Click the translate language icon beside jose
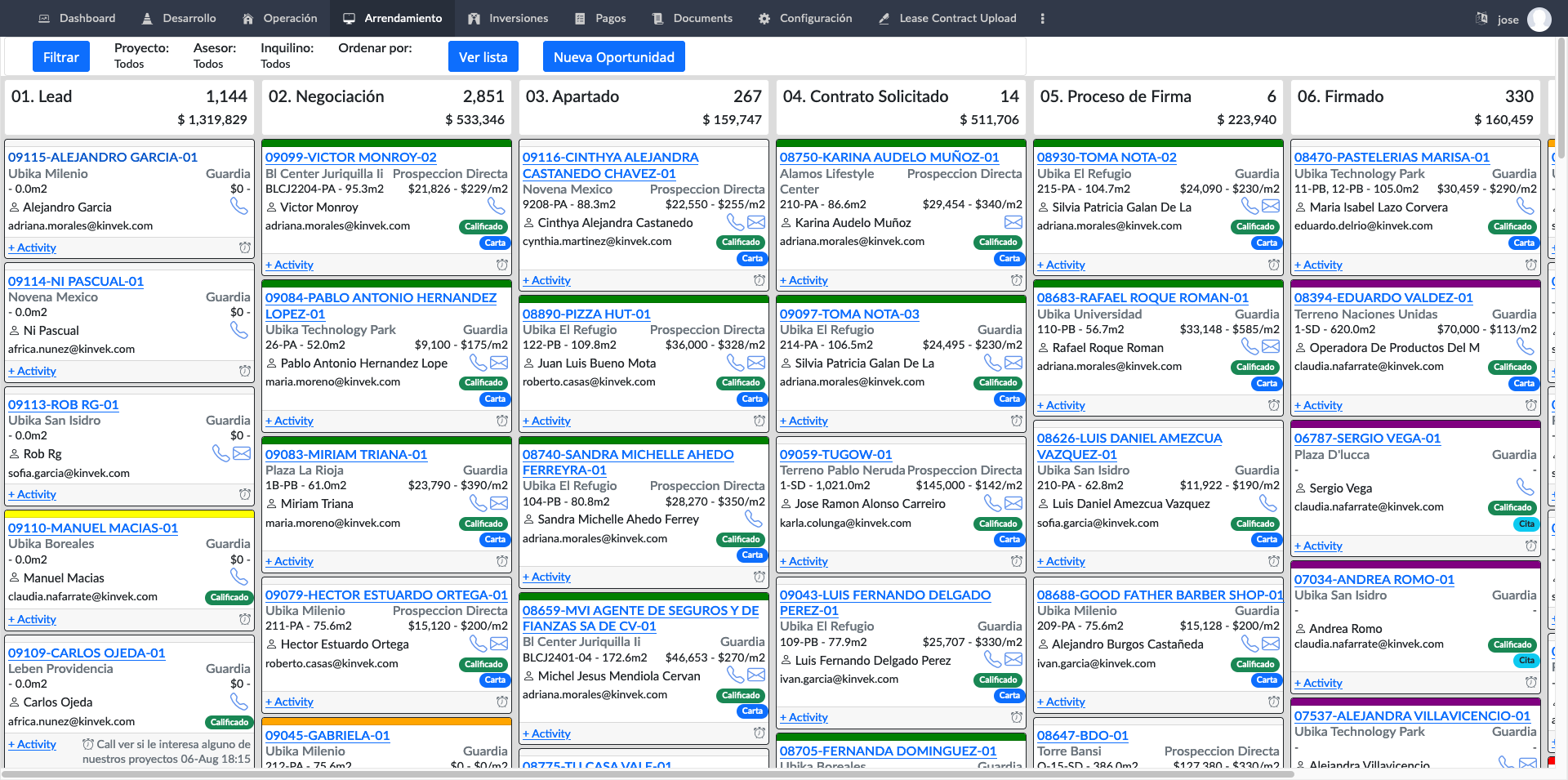Screen dimensions: 1568x780 (1481, 18)
